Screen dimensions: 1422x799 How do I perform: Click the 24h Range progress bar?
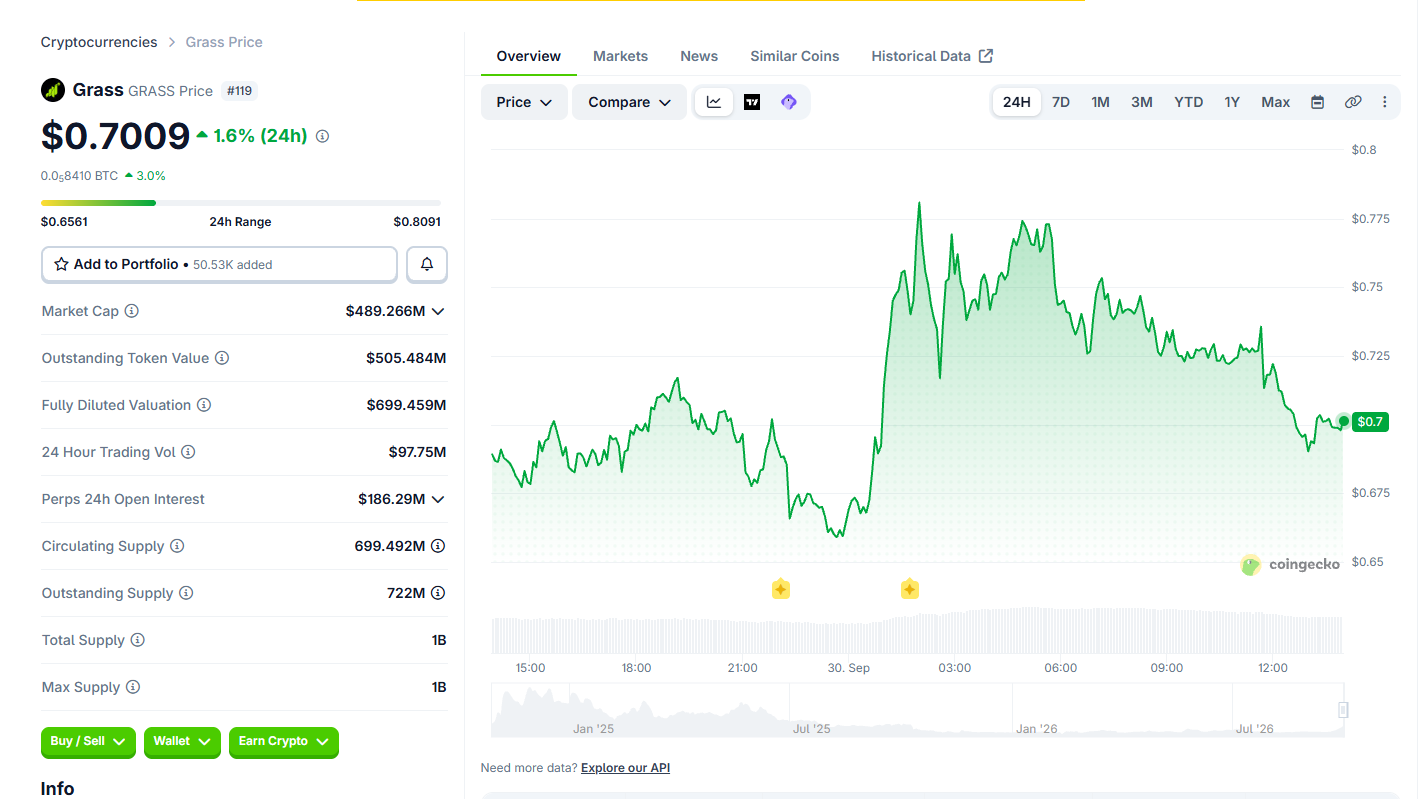(241, 203)
